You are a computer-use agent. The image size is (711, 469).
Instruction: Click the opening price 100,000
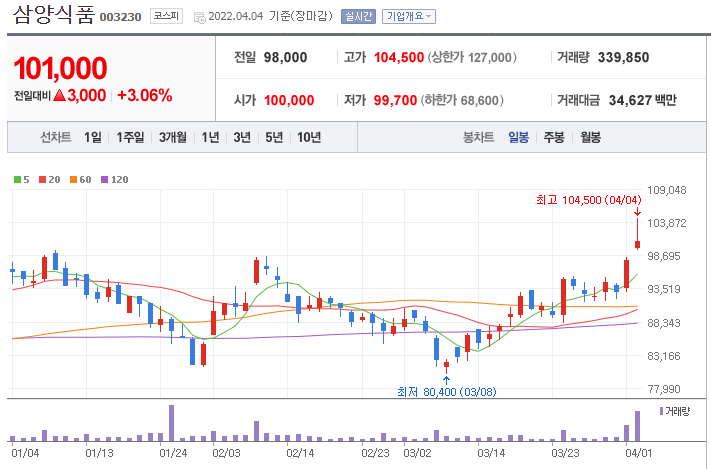click(x=289, y=100)
